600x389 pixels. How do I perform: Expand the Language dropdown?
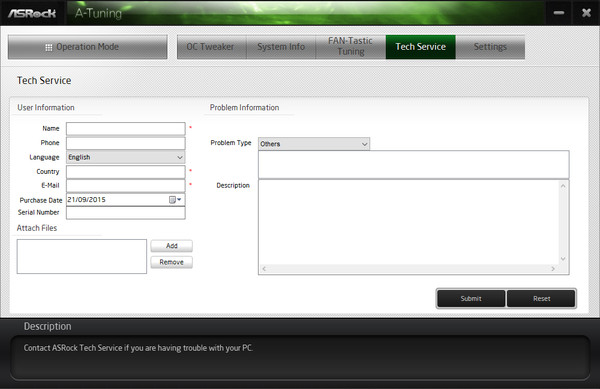[126, 157]
